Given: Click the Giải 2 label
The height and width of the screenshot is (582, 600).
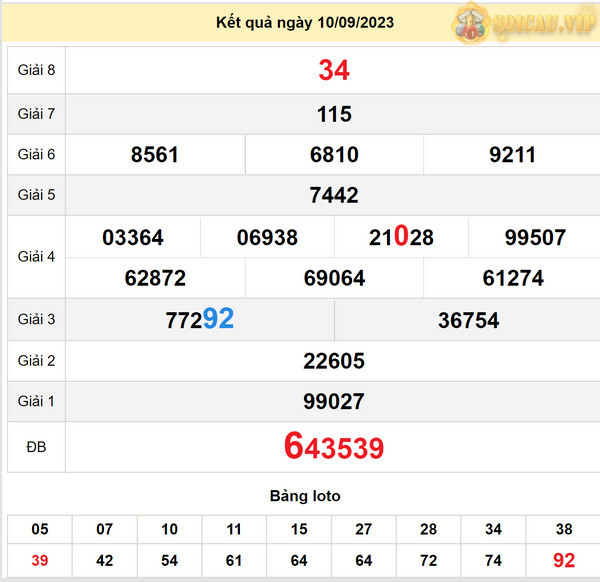Looking at the screenshot, I should (x=36, y=360).
